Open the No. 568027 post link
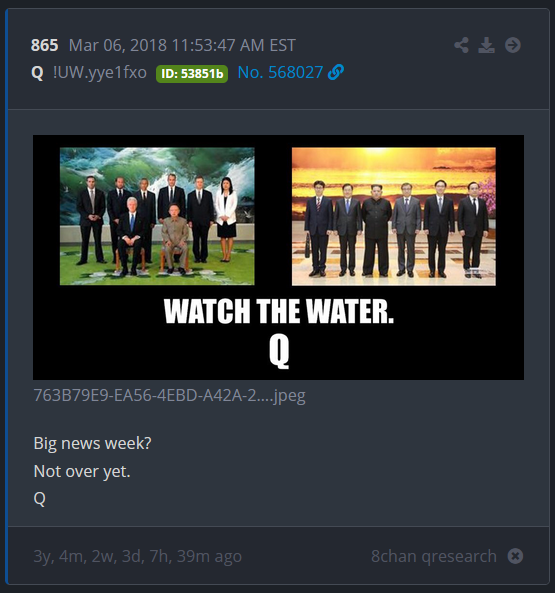Image resolution: width=555 pixels, height=593 pixels. [x=280, y=72]
